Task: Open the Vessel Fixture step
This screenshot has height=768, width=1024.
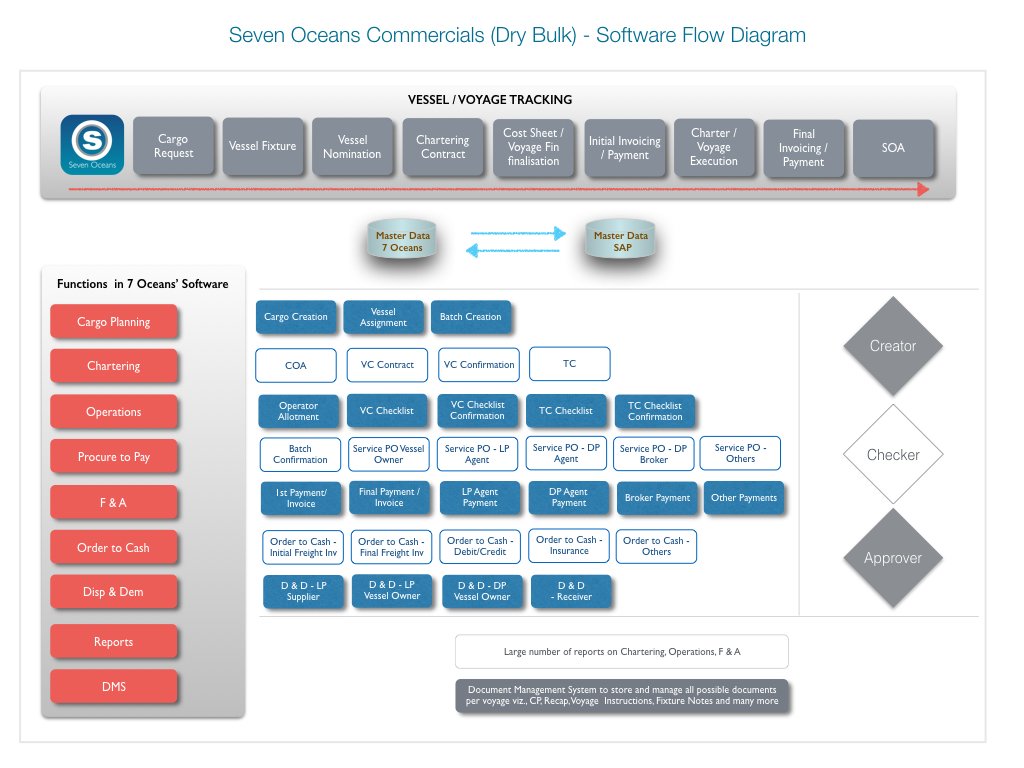Action: (263, 146)
